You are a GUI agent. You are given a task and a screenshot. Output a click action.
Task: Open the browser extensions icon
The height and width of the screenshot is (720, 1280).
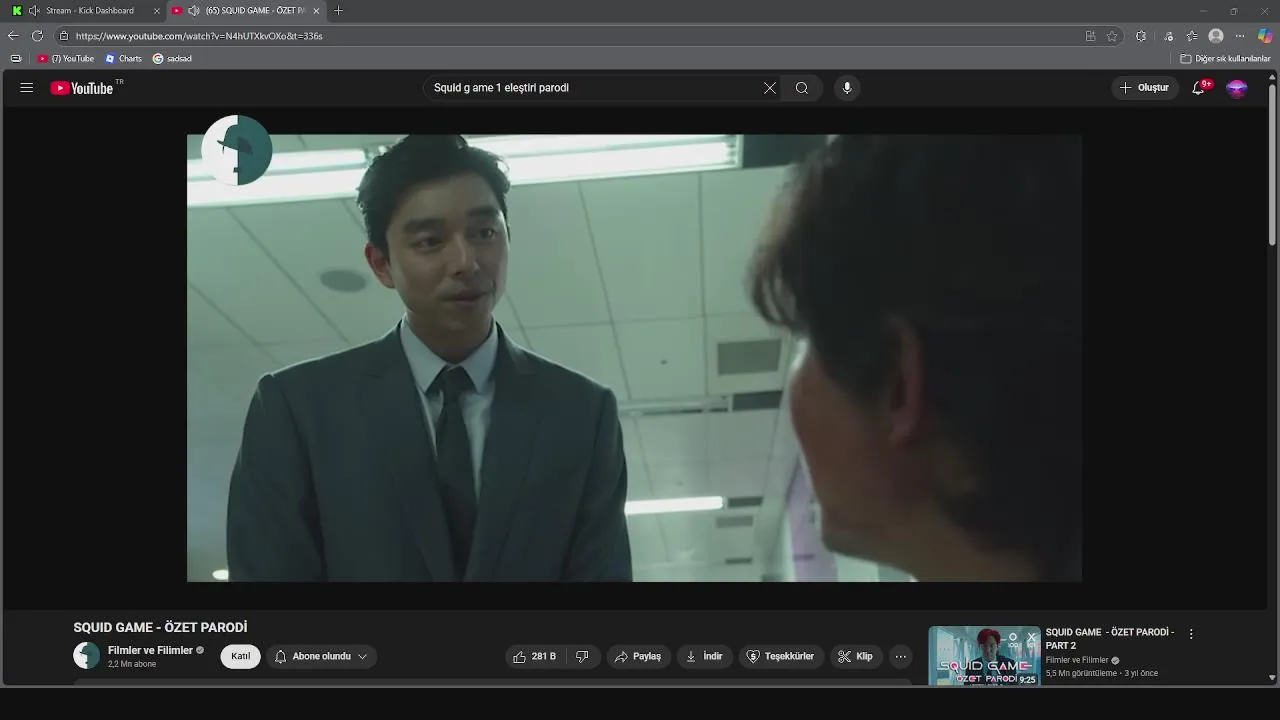pyautogui.click(x=1141, y=36)
